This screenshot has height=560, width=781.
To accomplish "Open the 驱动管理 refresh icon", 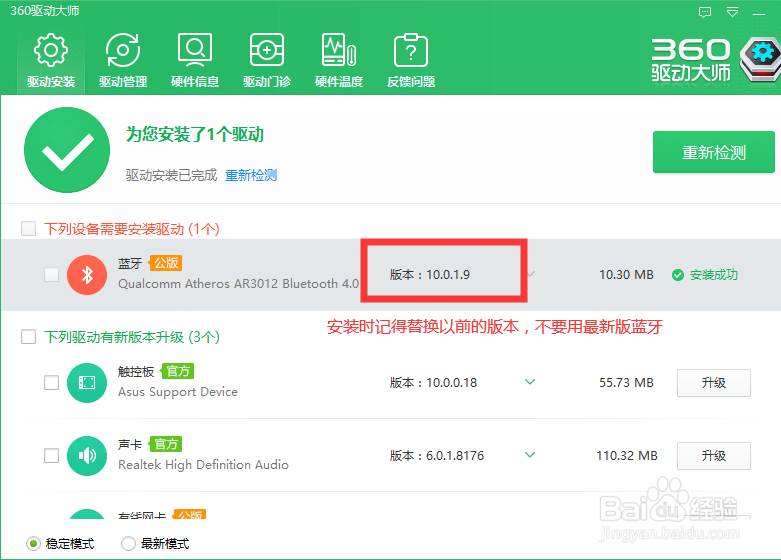I will point(123,50).
